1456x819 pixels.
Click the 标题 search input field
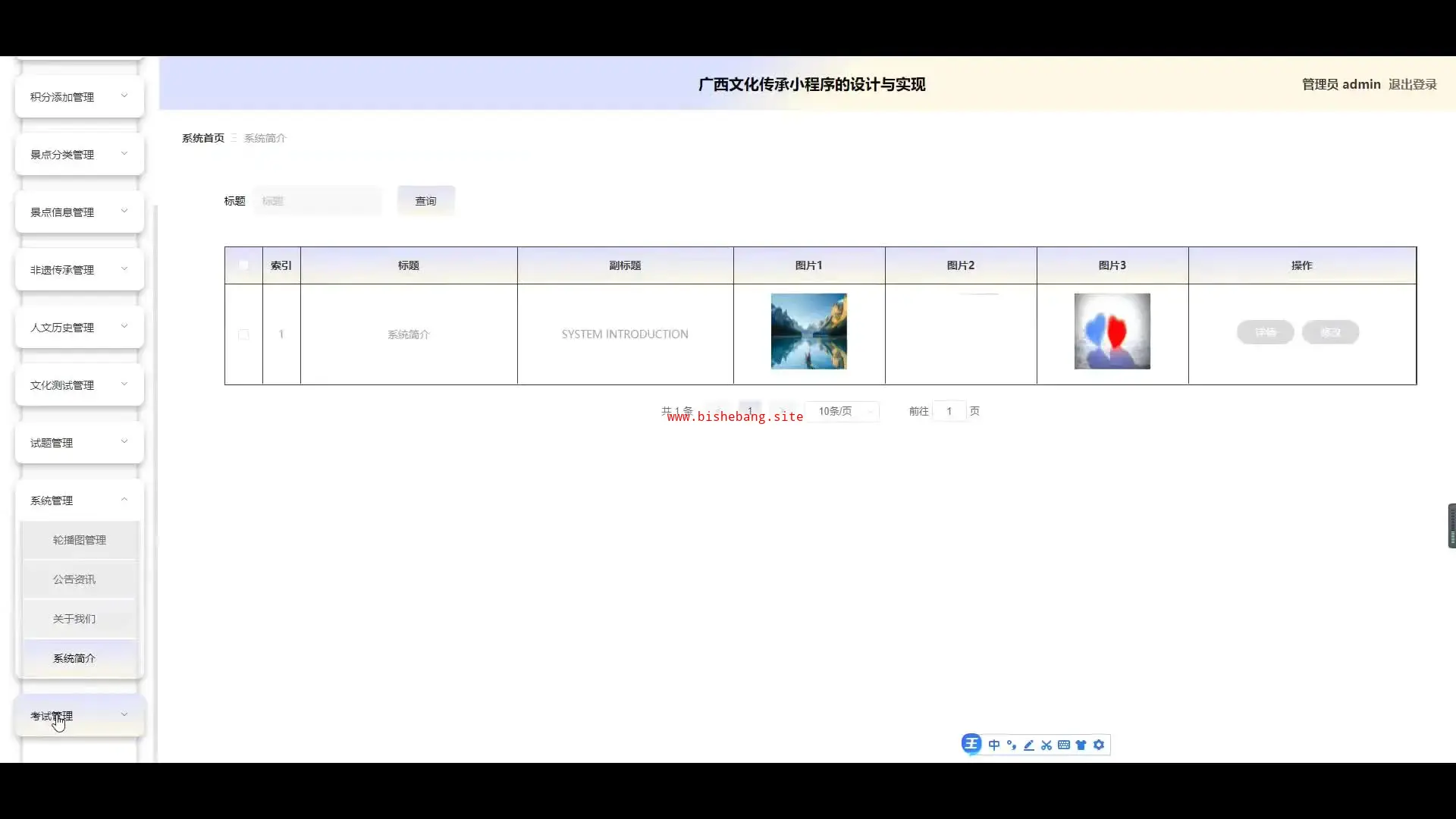coord(318,201)
